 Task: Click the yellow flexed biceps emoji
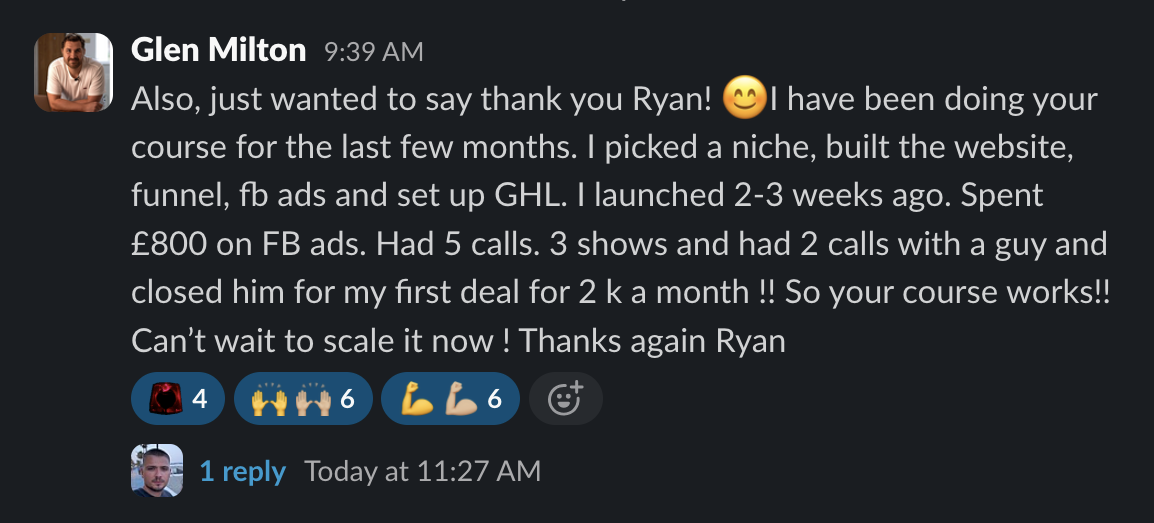point(416,399)
